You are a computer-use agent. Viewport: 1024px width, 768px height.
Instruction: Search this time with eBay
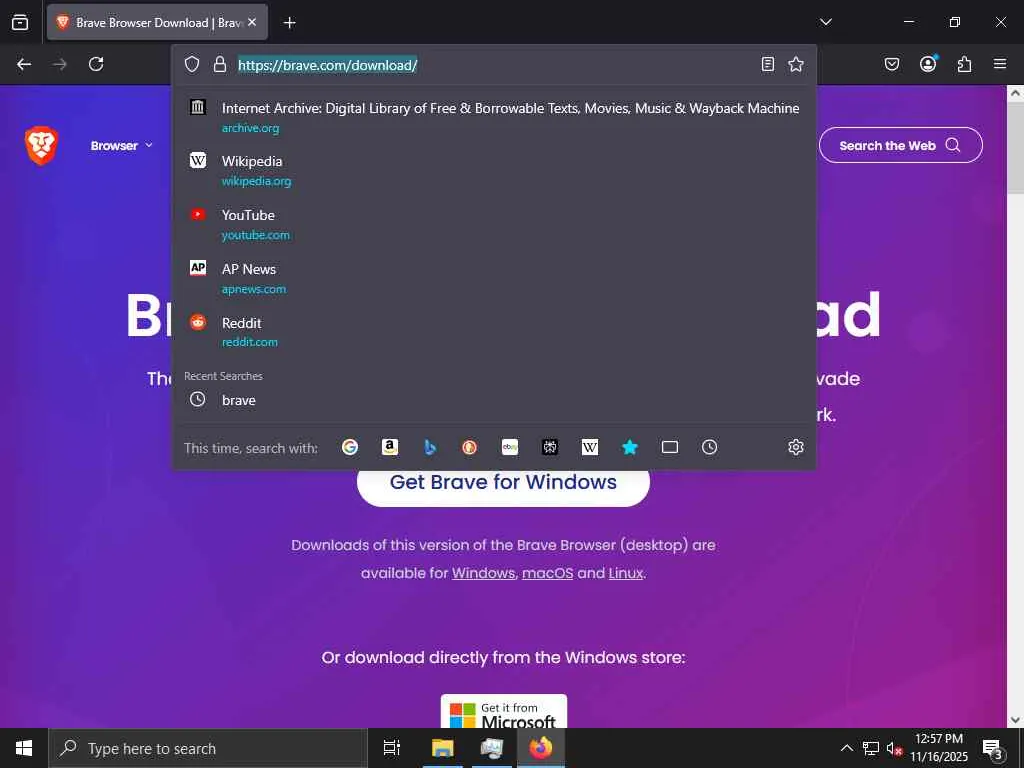point(510,447)
